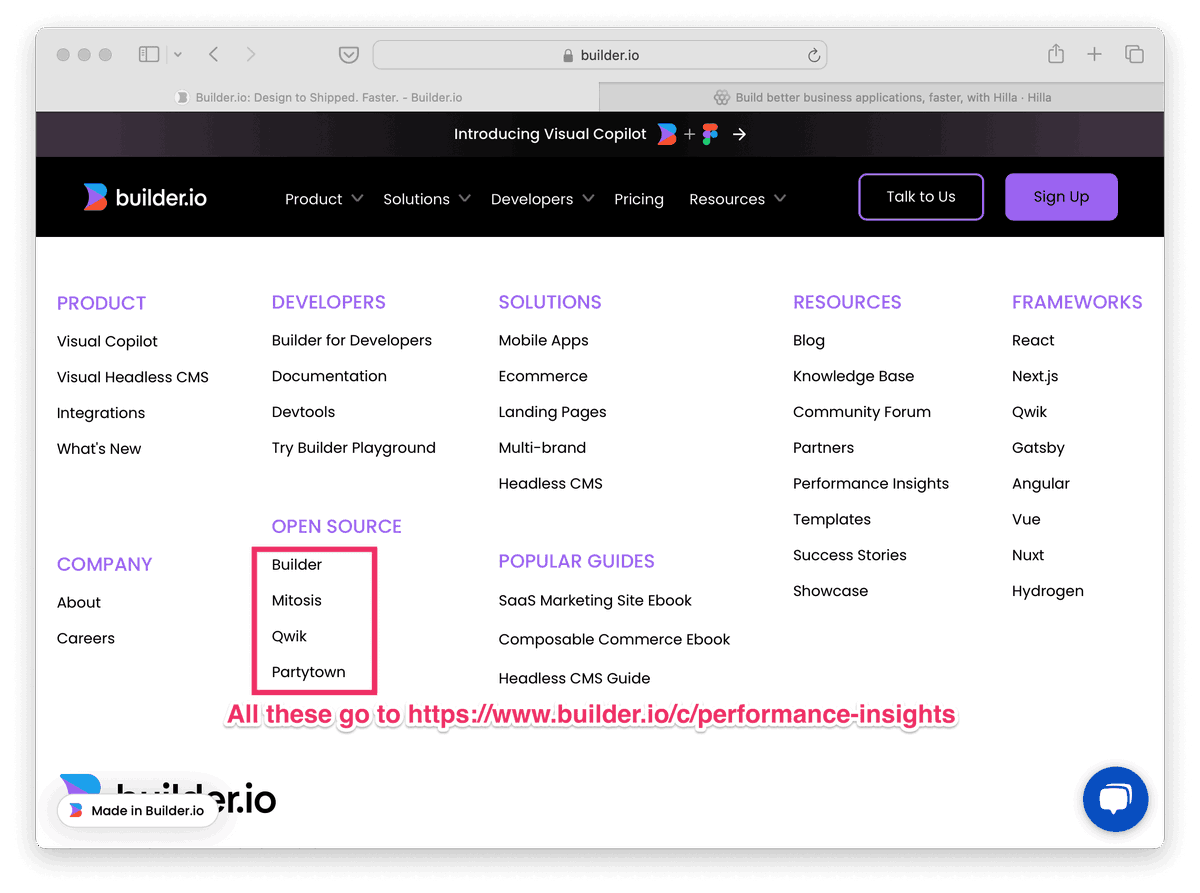Image resolution: width=1200 pixels, height=893 pixels.
Task: Switch to the Hilla tab
Action: (882, 97)
